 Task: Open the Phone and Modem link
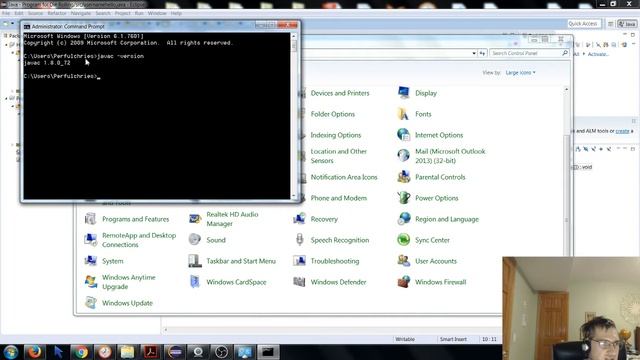339,198
